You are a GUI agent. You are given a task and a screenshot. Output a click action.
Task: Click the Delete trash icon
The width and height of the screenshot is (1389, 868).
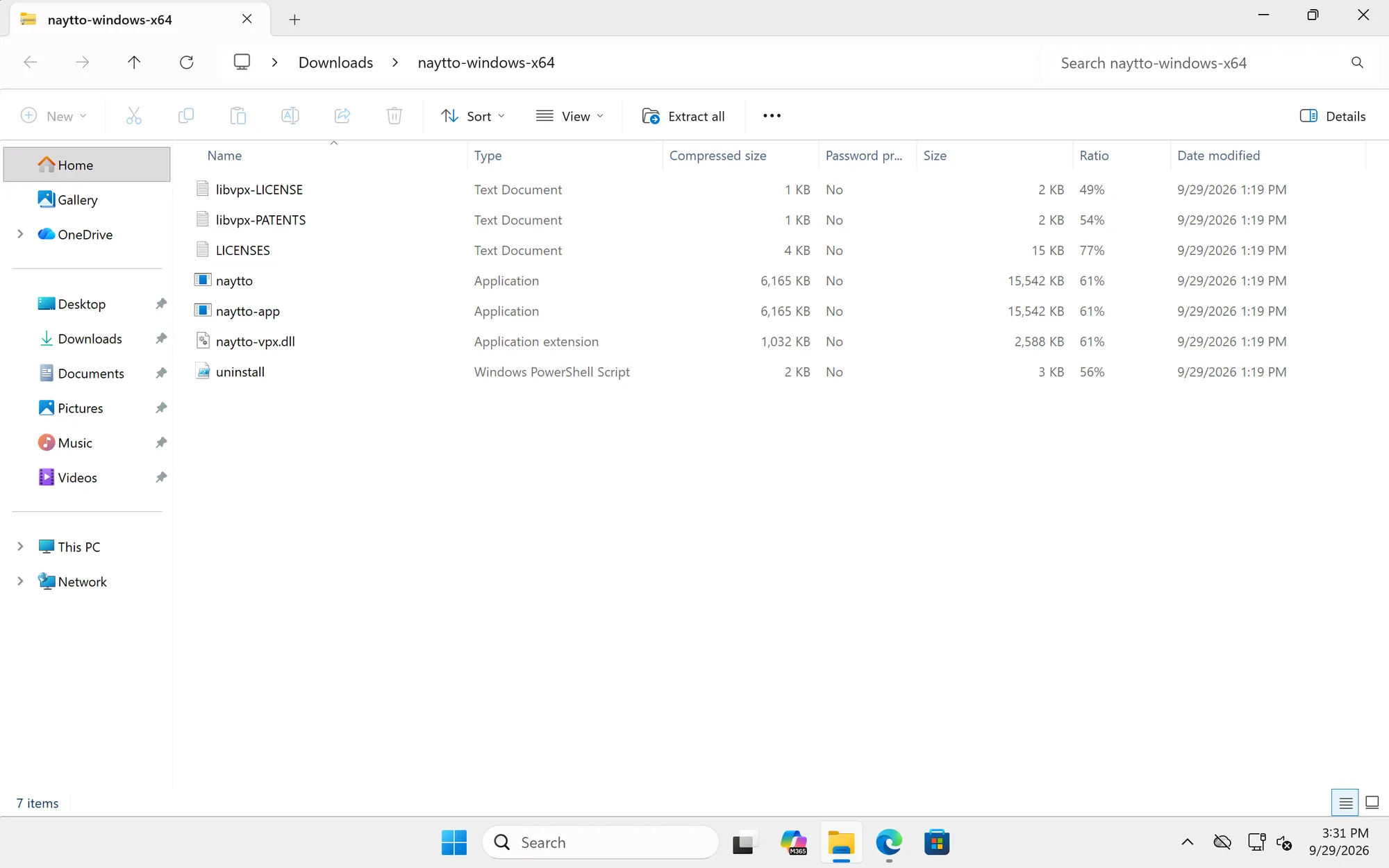point(394,116)
